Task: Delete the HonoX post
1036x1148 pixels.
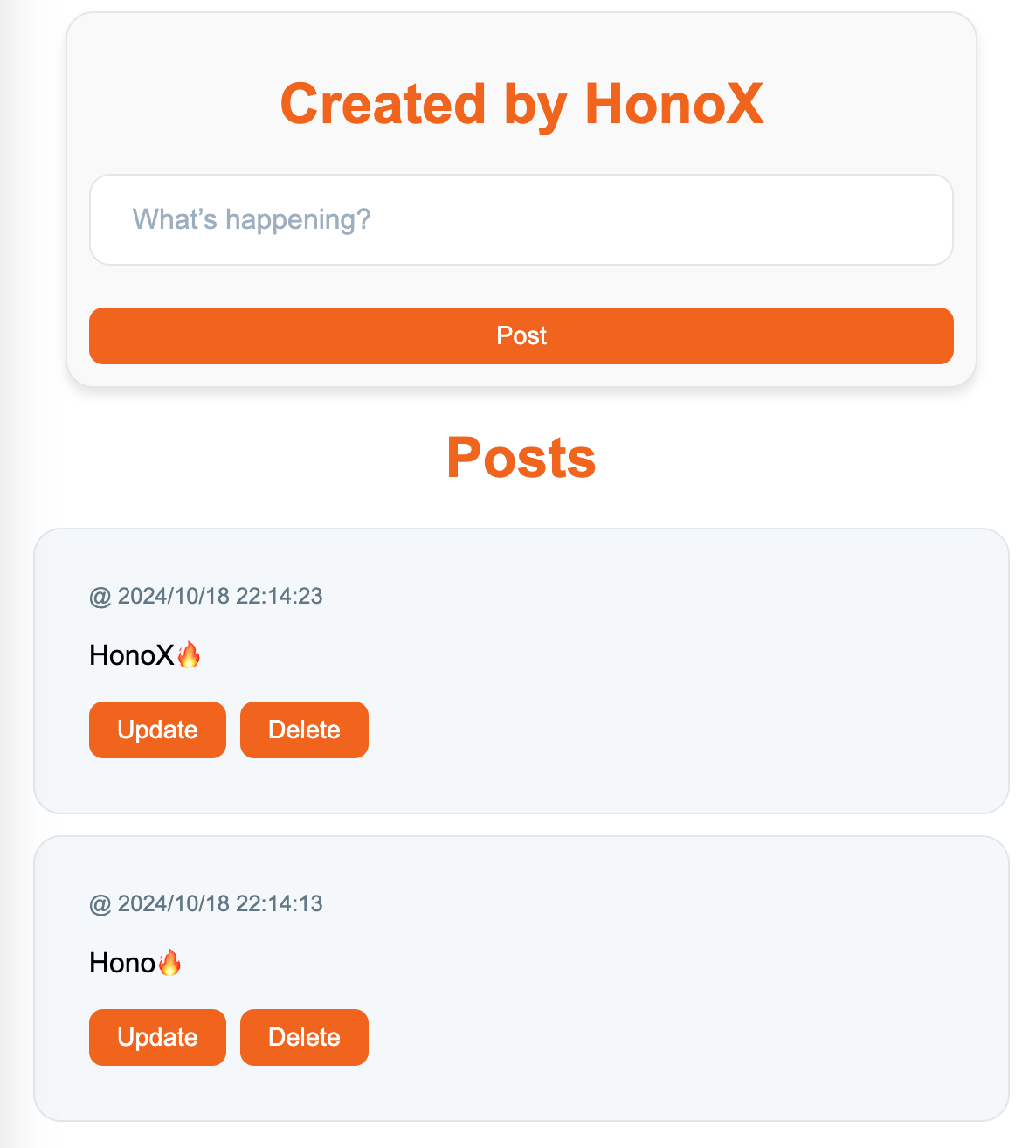Action: (x=304, y=730)
